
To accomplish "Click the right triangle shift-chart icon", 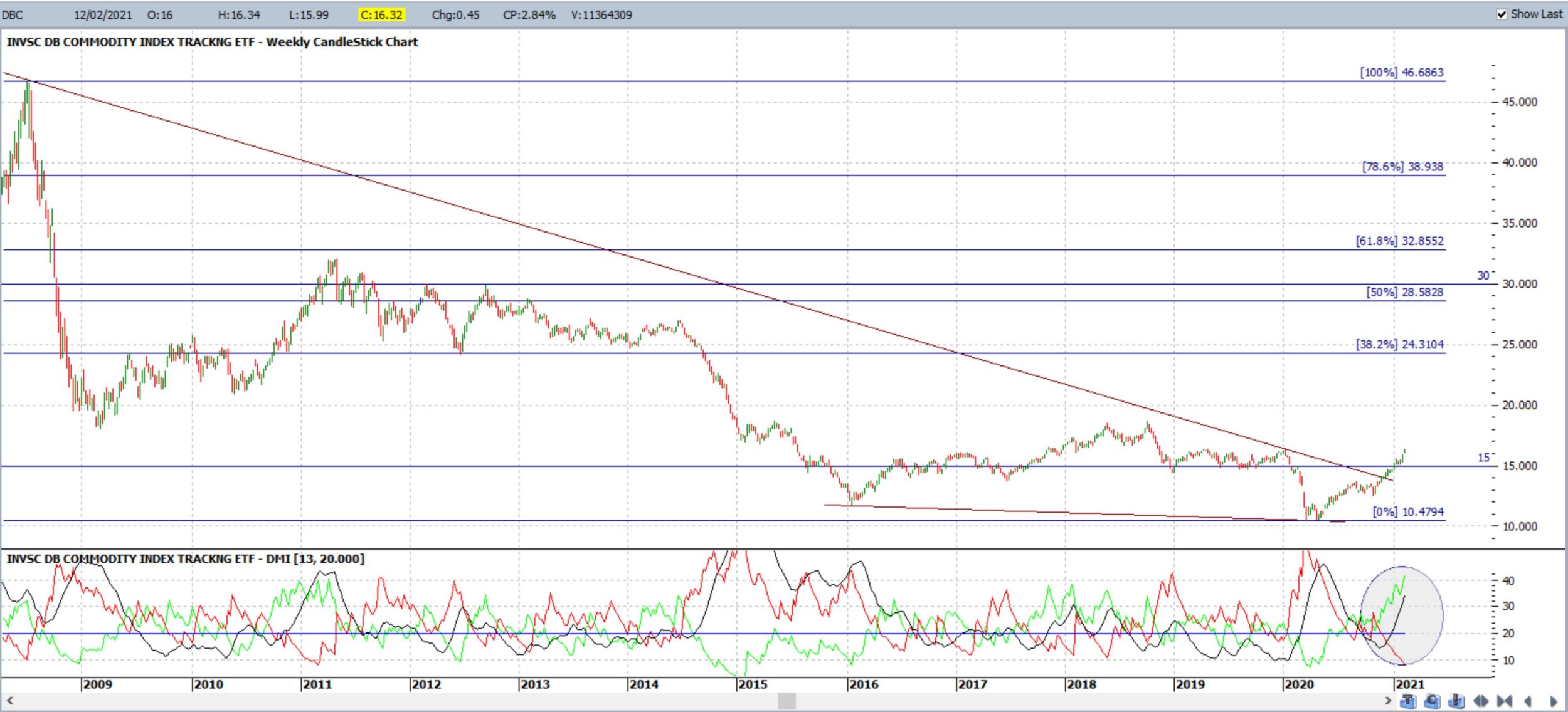I will (1554, 701).
